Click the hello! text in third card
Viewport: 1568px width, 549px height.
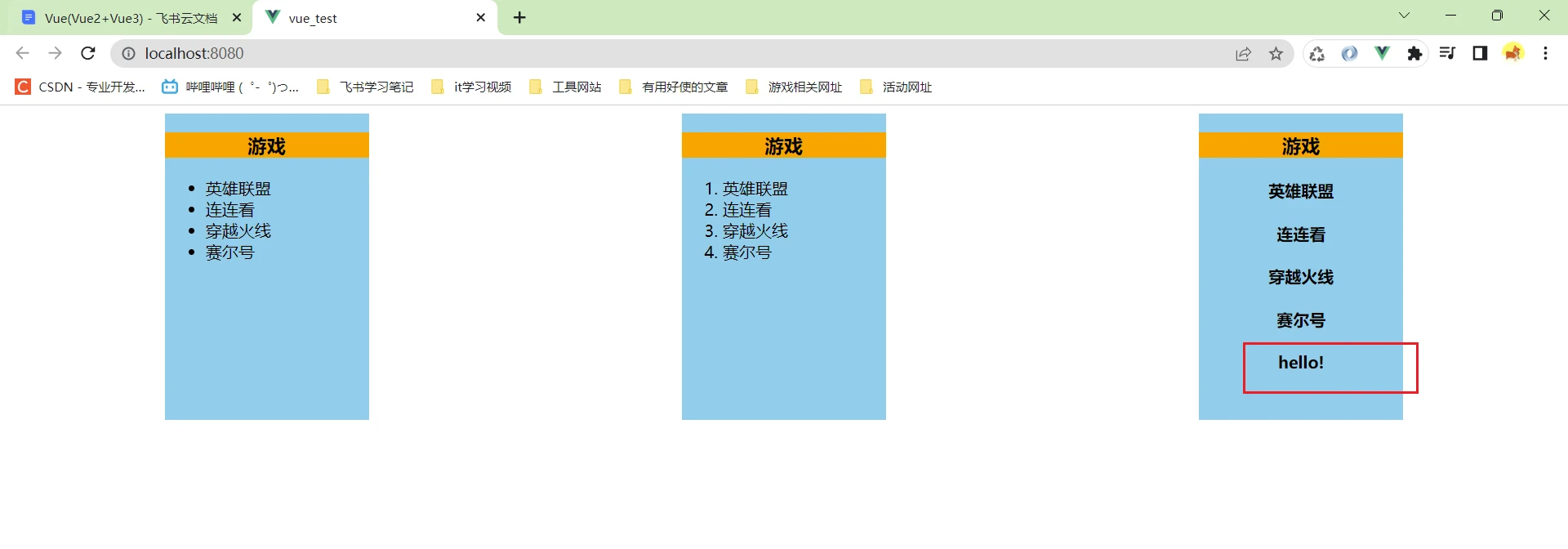1300,363
